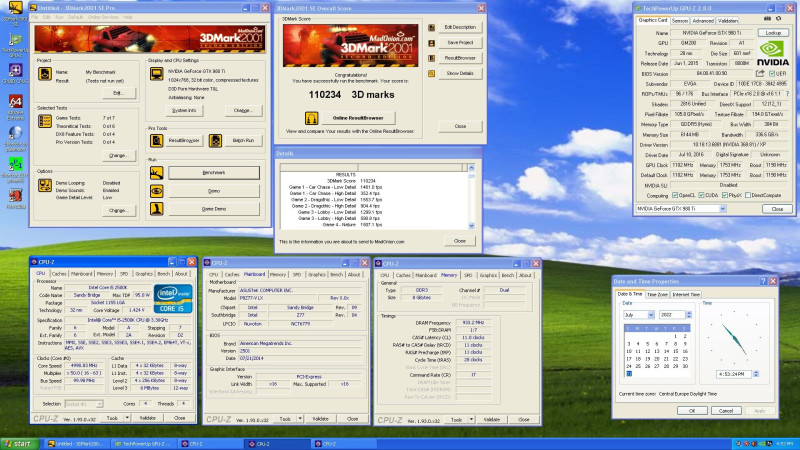
Task: Click the joystick icon beside Game Demo
Action: [x=157, y=209]
